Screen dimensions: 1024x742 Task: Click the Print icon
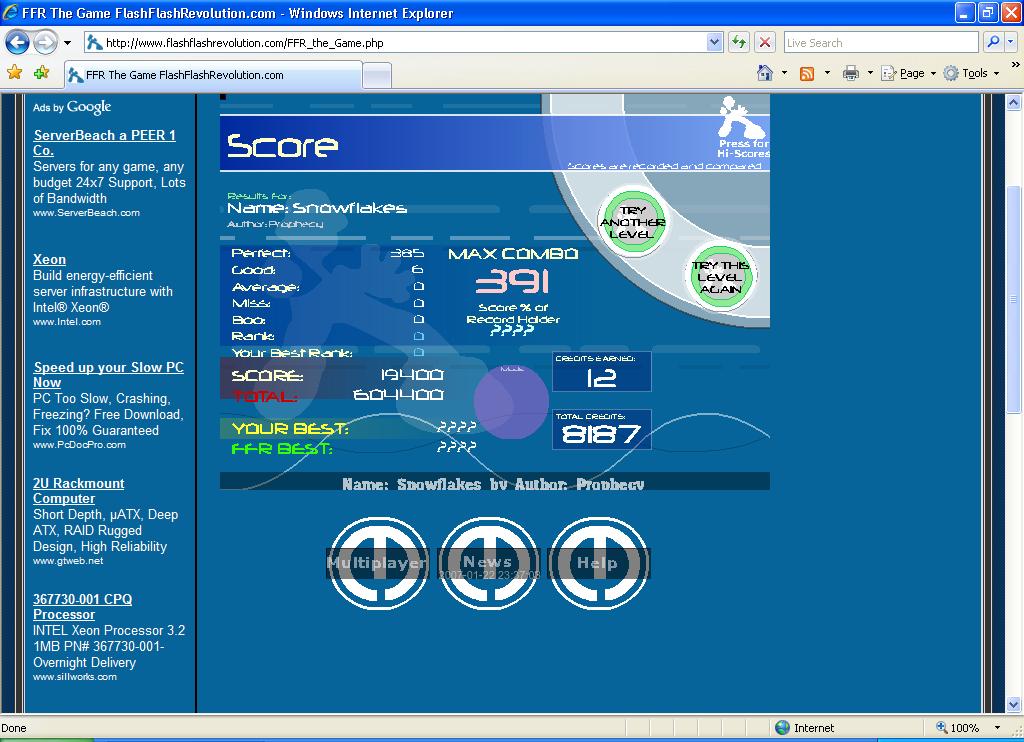(850, 73)
